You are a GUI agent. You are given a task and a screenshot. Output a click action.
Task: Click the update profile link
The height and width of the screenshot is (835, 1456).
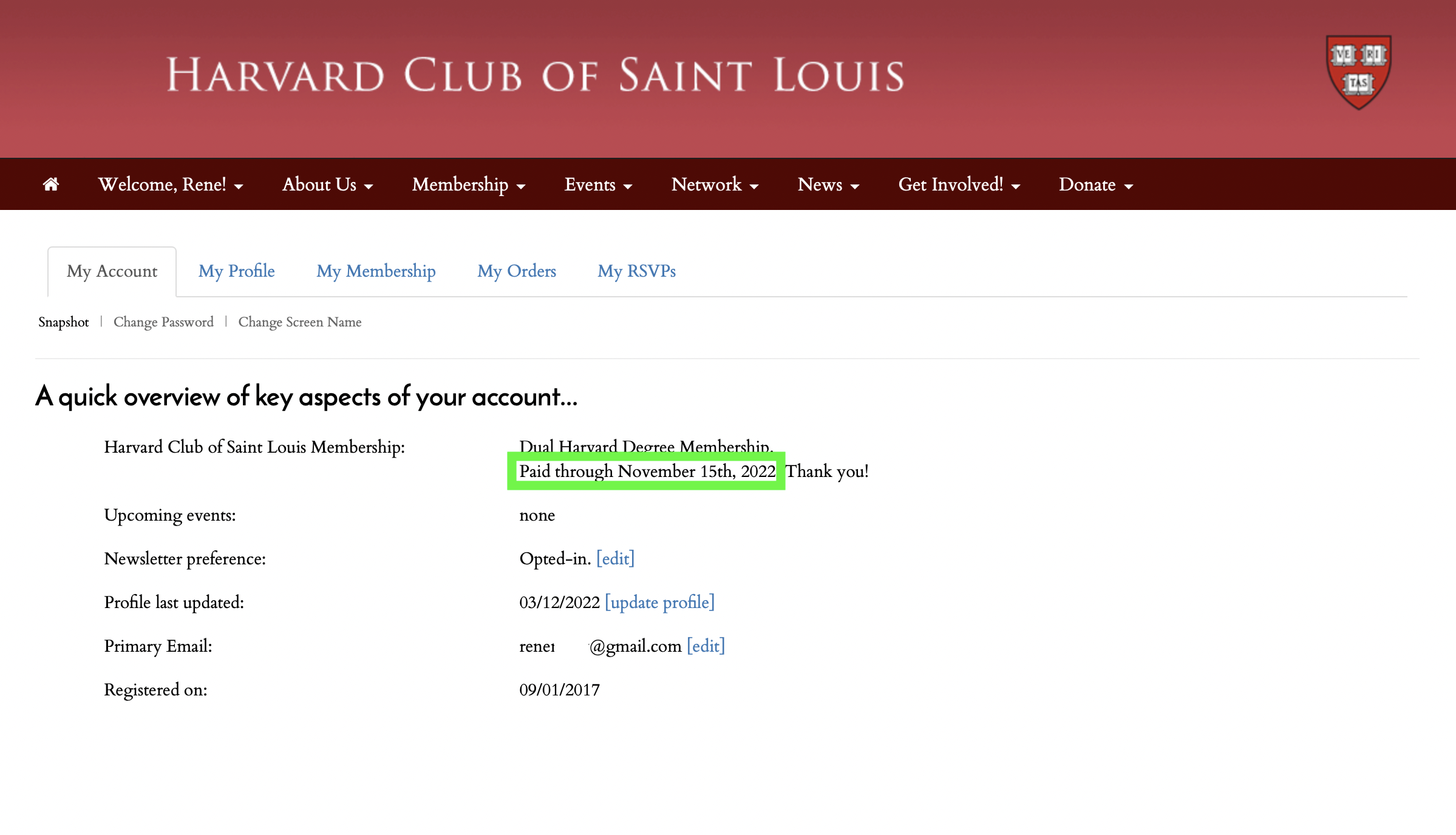(660, 602)
